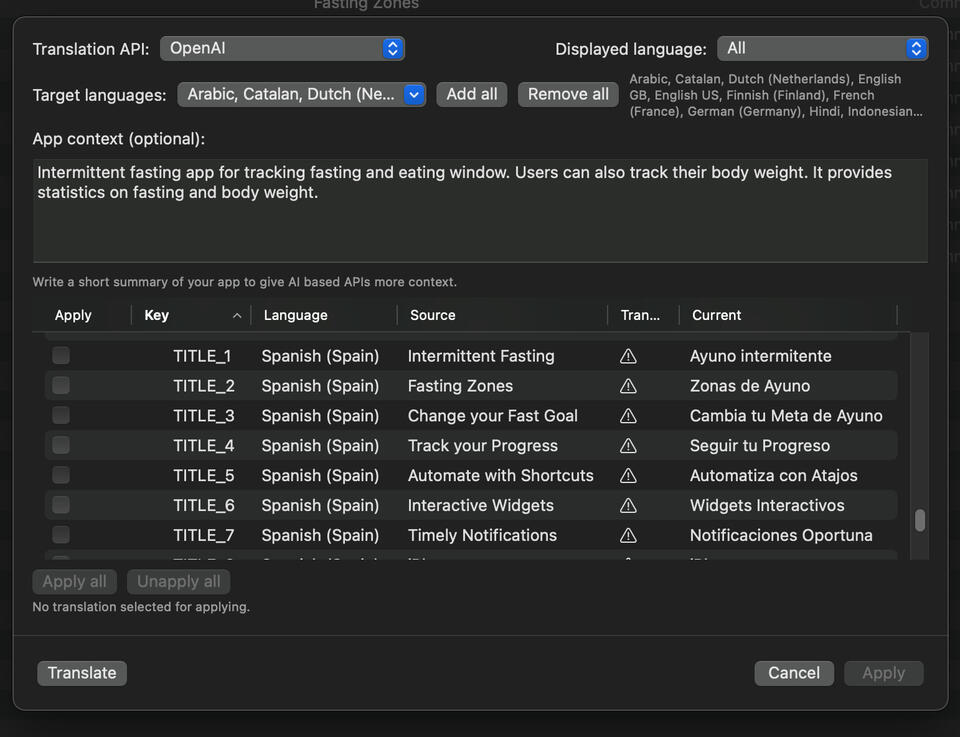
Task: Click the warning icon on the TITLE_3 row
Action: [x=628, y=416]
